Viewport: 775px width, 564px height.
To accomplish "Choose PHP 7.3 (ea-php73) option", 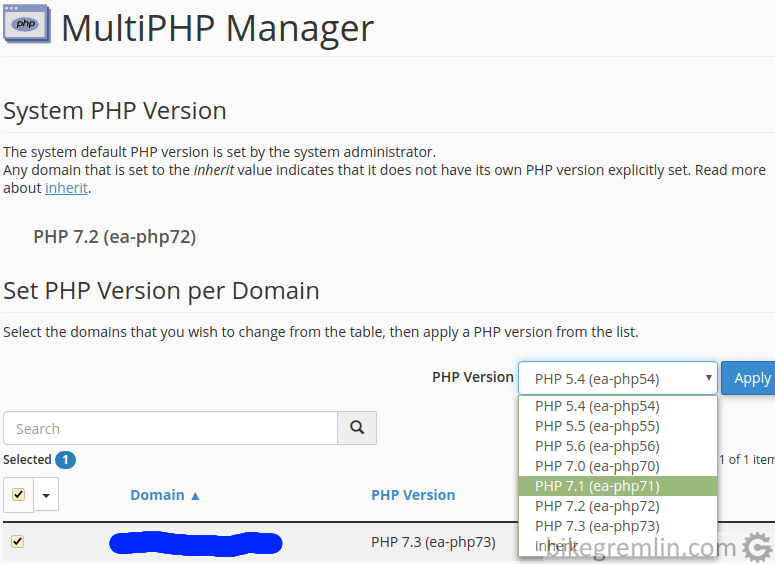I will (617, 526).
